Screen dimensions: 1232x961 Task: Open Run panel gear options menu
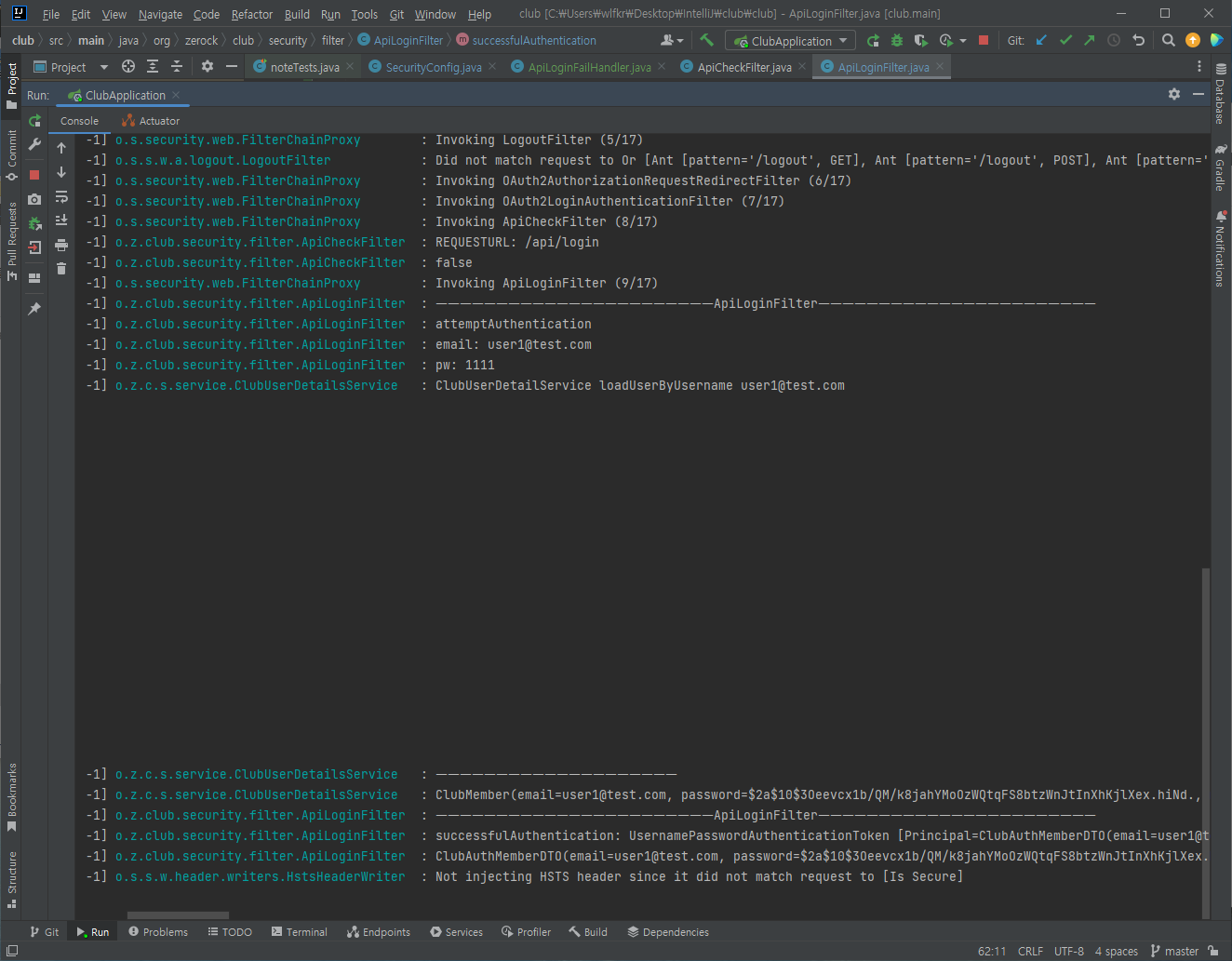1174,94
